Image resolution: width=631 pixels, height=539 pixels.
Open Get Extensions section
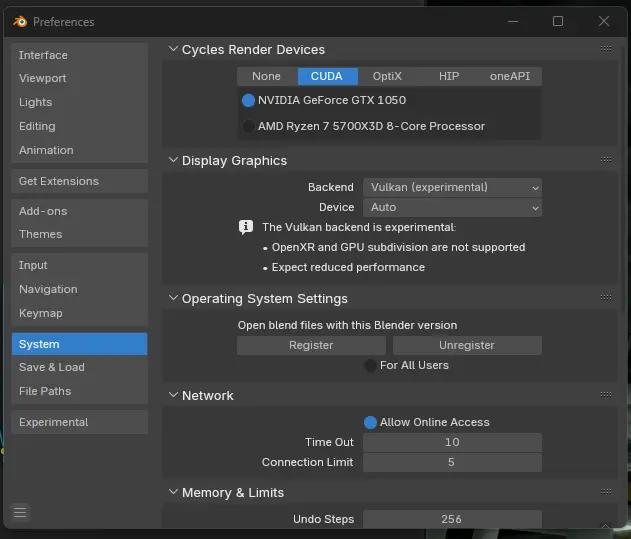(x=79, y=181)
